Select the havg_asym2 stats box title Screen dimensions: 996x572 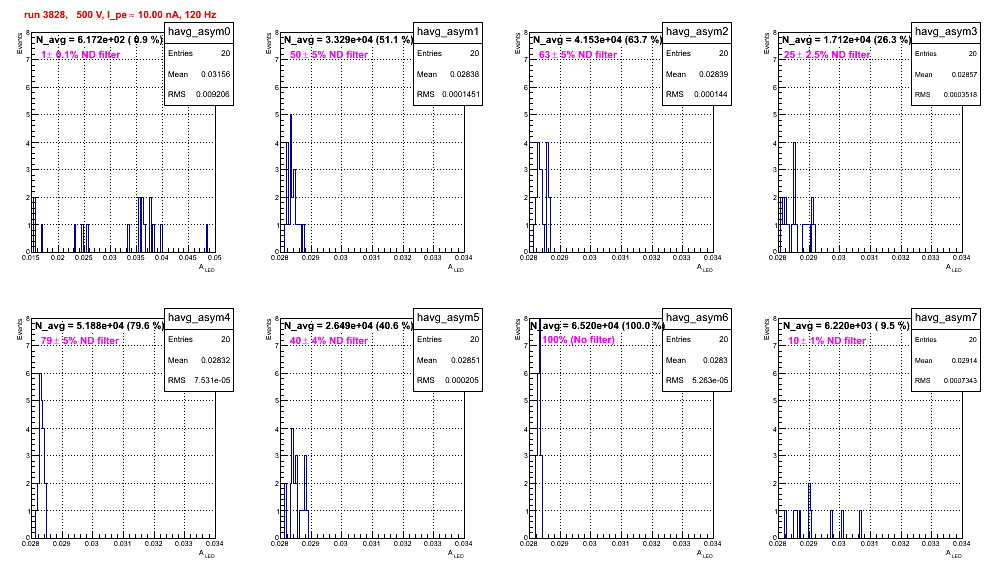[697, 32]
